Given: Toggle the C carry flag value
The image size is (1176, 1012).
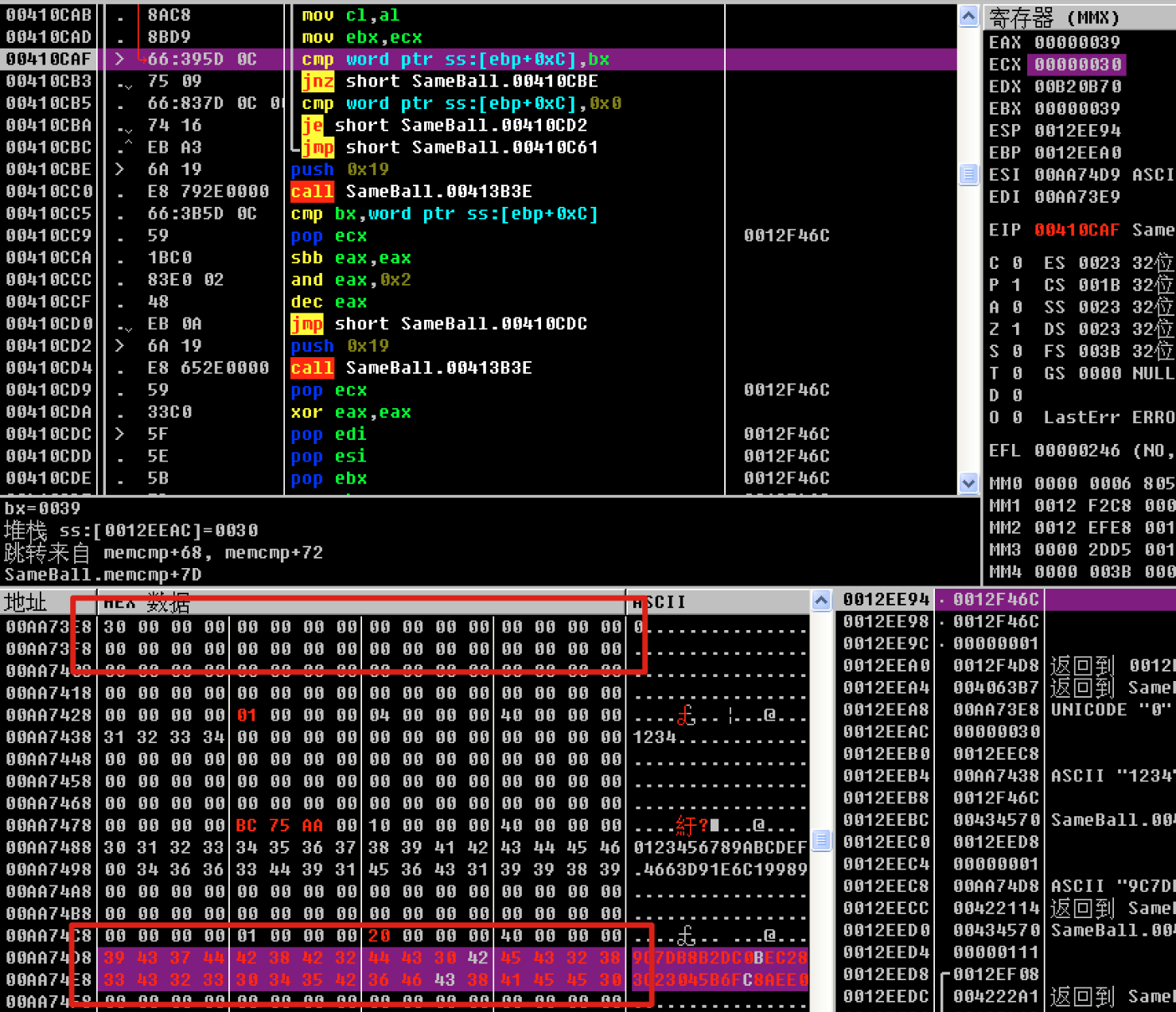Looking at the screenshot, I should coord(1016,263).
